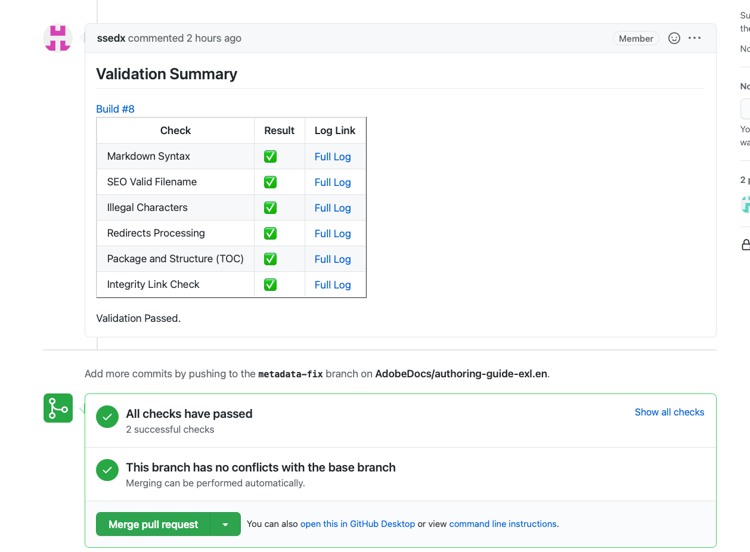Open the emoji reaction picker
Image resolution: width=750 pixels, height=552 pixels.
click(x=674, y=38)
